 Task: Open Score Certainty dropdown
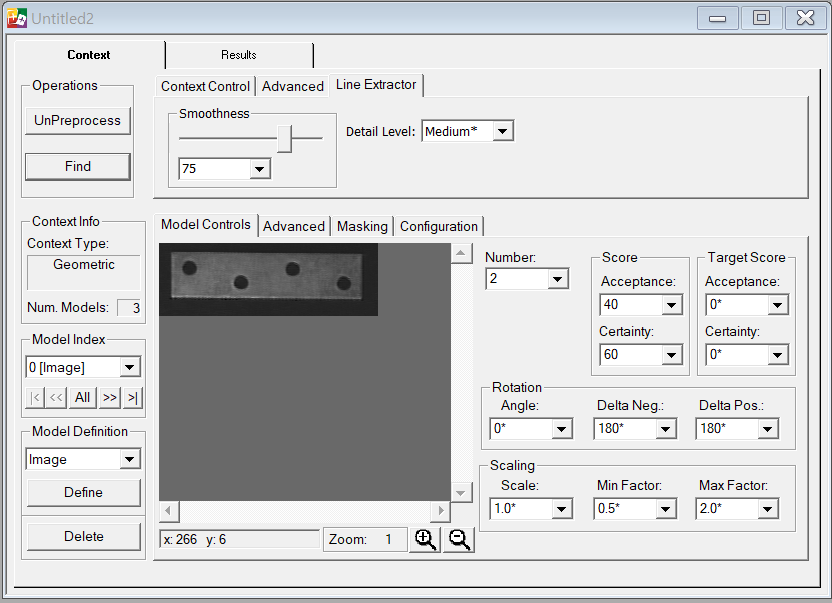tap(671, 355)
